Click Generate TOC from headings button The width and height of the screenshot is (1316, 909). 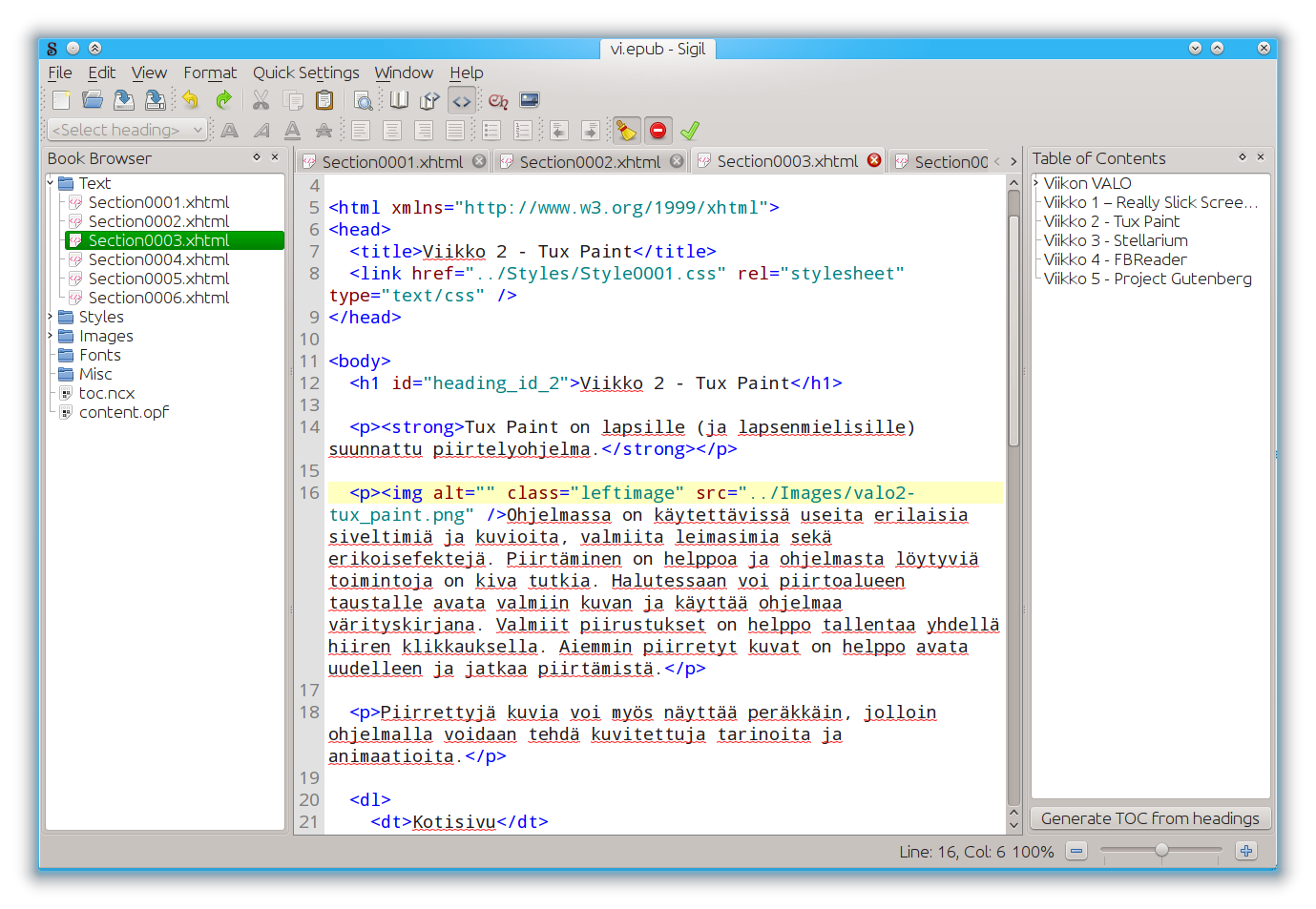pos(1150,818)
